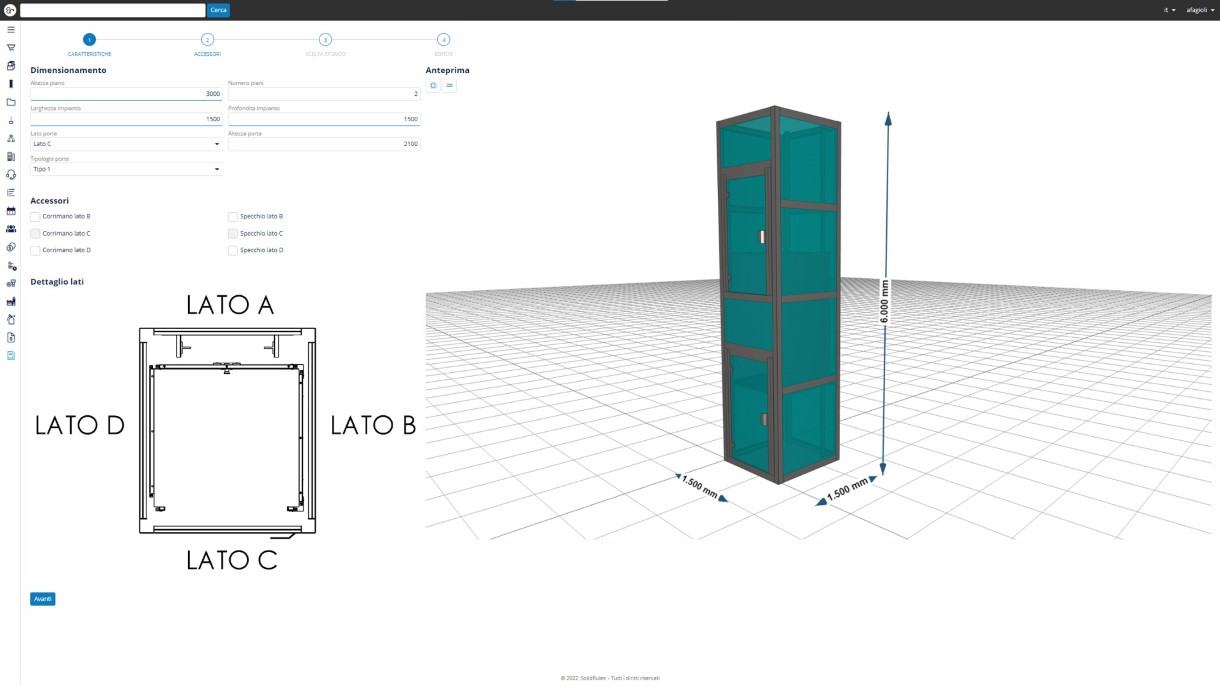1220x686 pixels.
Task: Open the Lato porte dropdown
Action: (126, 144)
